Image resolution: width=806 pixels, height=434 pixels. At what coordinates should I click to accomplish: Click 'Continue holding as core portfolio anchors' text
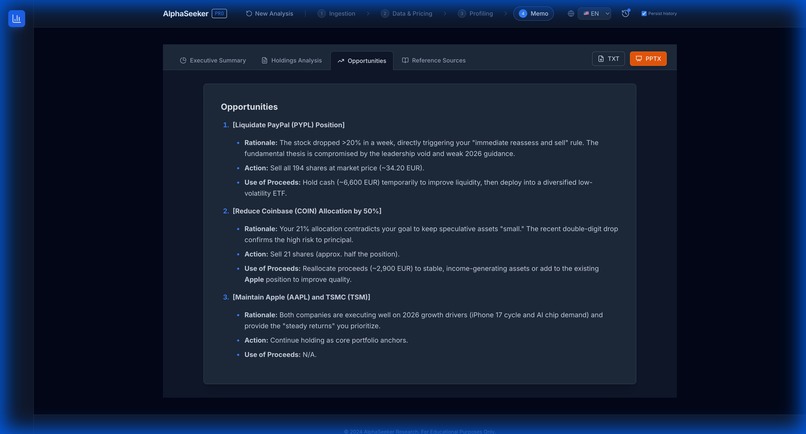coord(339,340)
